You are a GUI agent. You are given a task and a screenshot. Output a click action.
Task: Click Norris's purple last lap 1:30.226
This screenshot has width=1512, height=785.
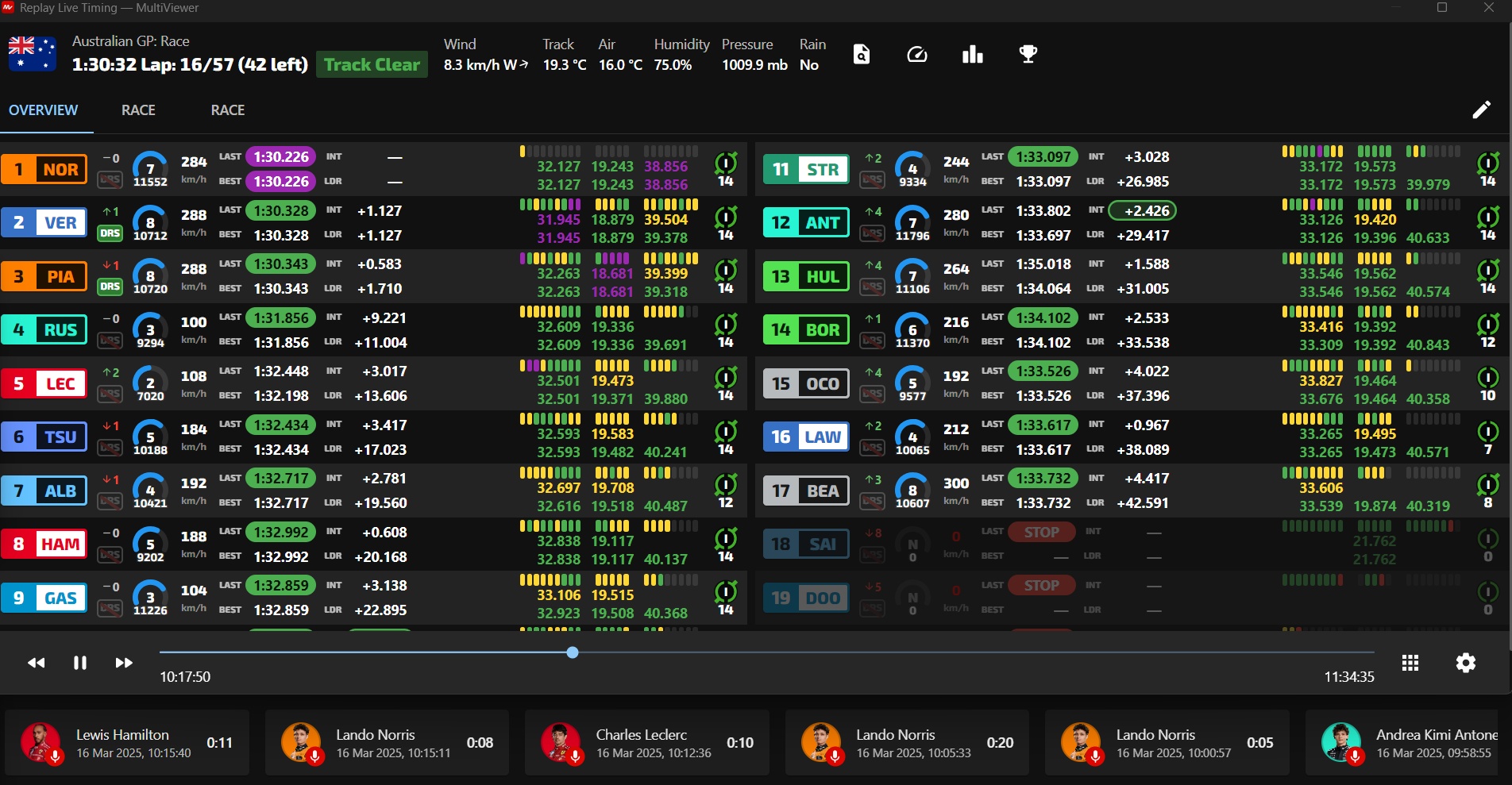click(281, 157)
